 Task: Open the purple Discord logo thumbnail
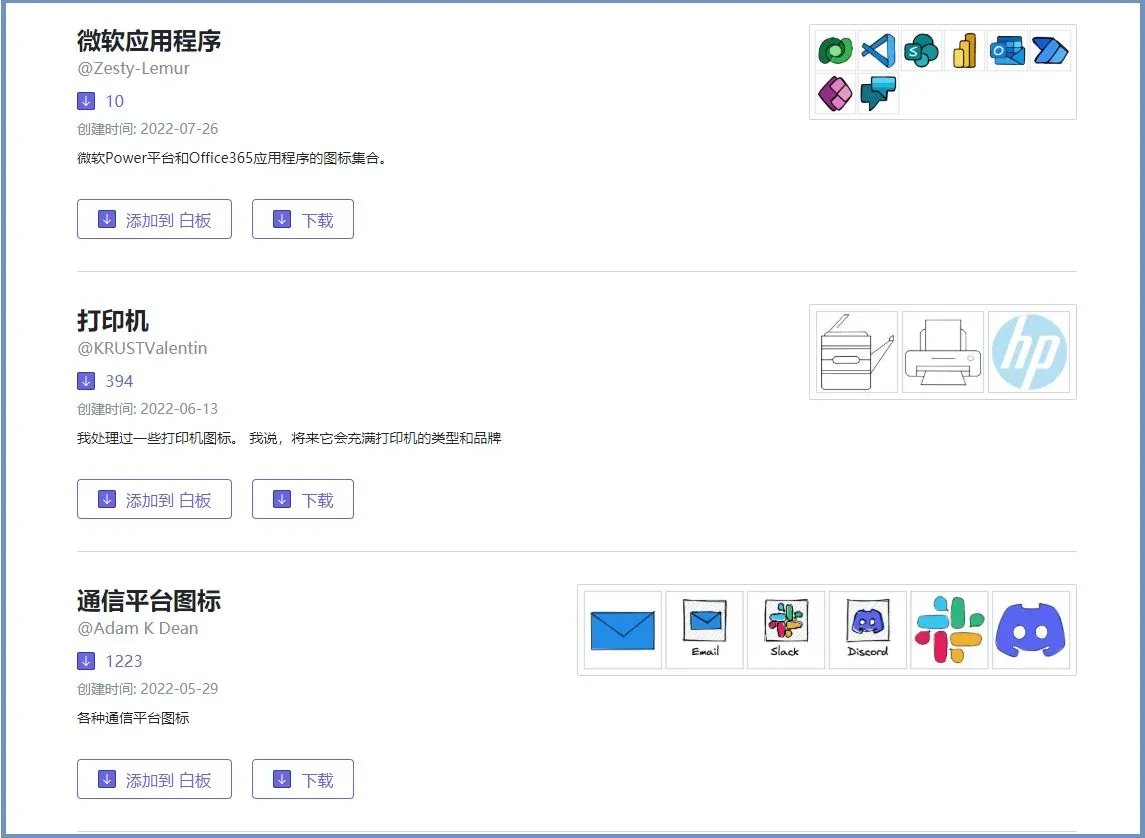pos(1030,628)
